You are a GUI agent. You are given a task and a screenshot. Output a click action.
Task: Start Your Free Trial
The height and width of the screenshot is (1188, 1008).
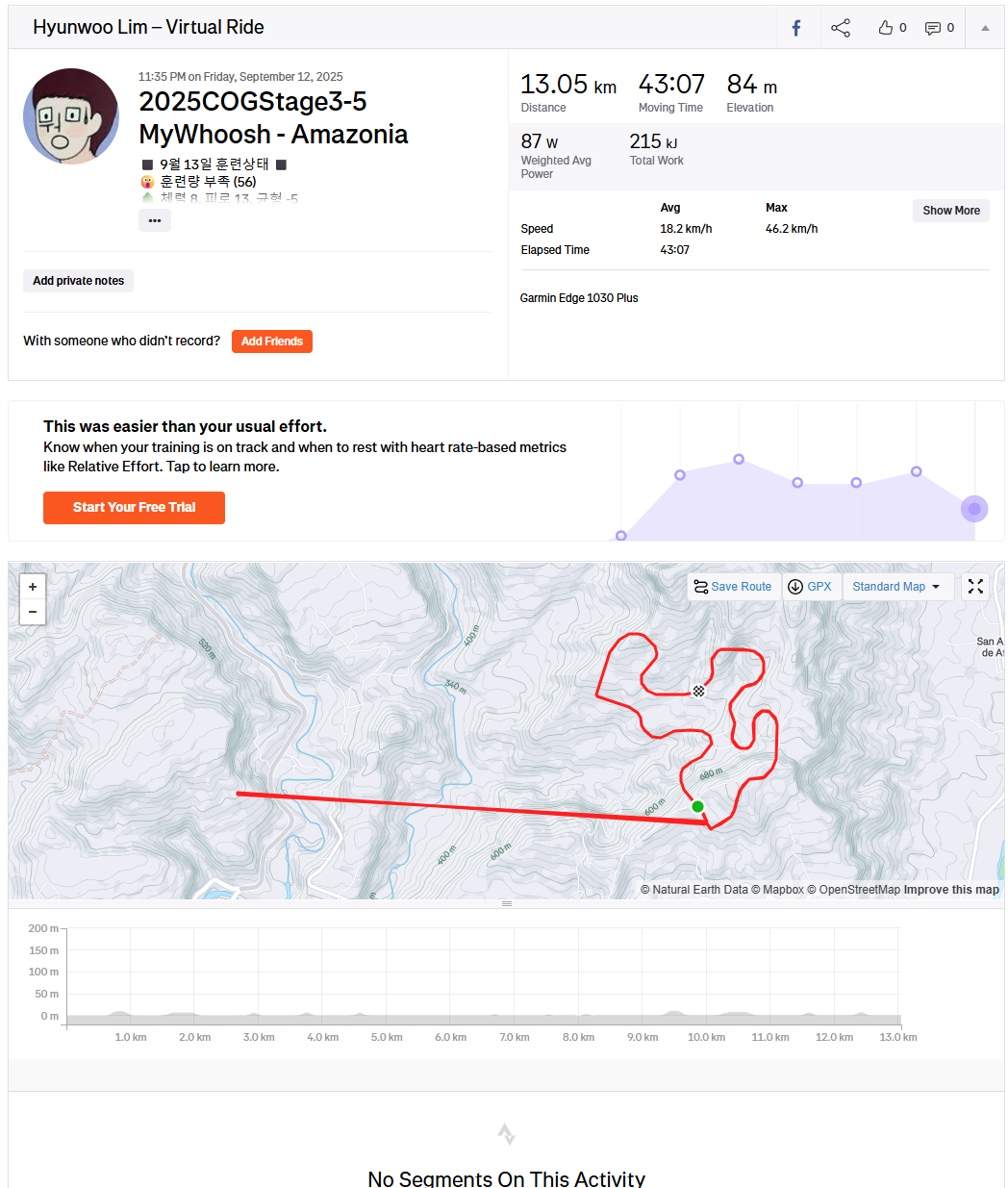tap(134, 508)
